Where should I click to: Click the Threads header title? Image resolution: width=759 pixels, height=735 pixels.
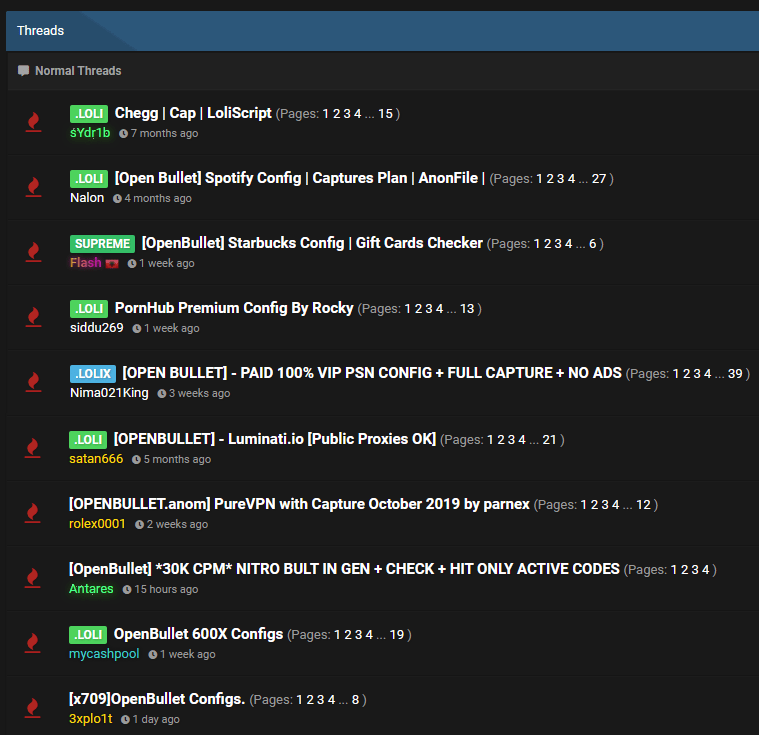(x=41, y=31)
